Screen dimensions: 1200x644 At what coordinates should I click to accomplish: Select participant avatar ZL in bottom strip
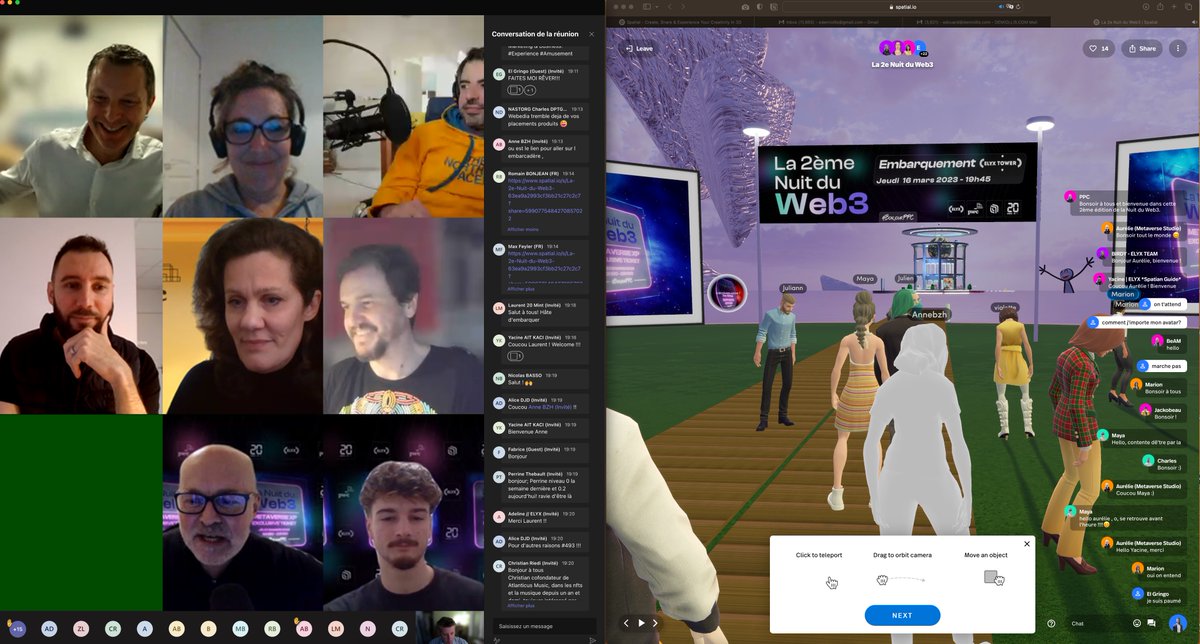pyautogui.click(x=81, y=629)
